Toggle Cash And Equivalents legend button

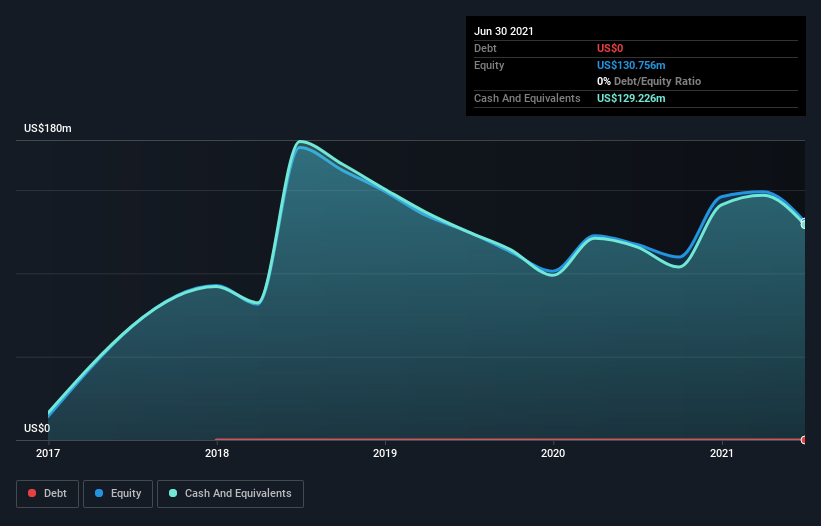coord(230,494)
